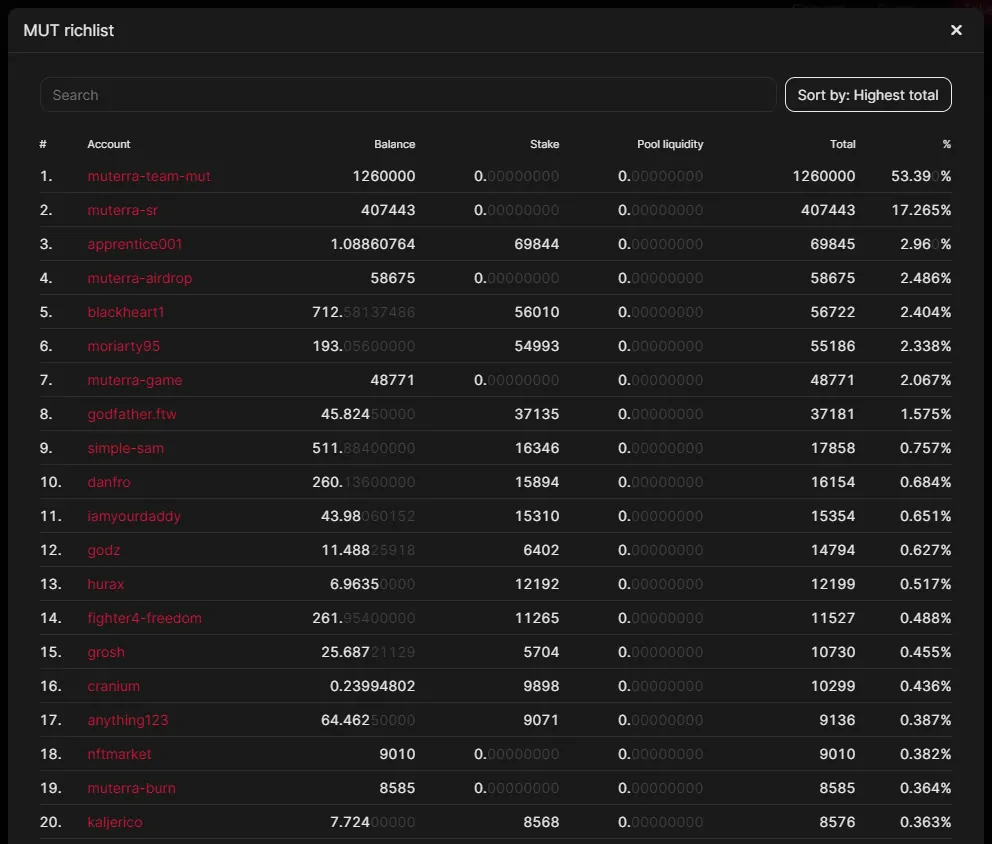Click the percentage 0.364%
This screenshot has height=844, width=992.
click(x=926, y=788)
